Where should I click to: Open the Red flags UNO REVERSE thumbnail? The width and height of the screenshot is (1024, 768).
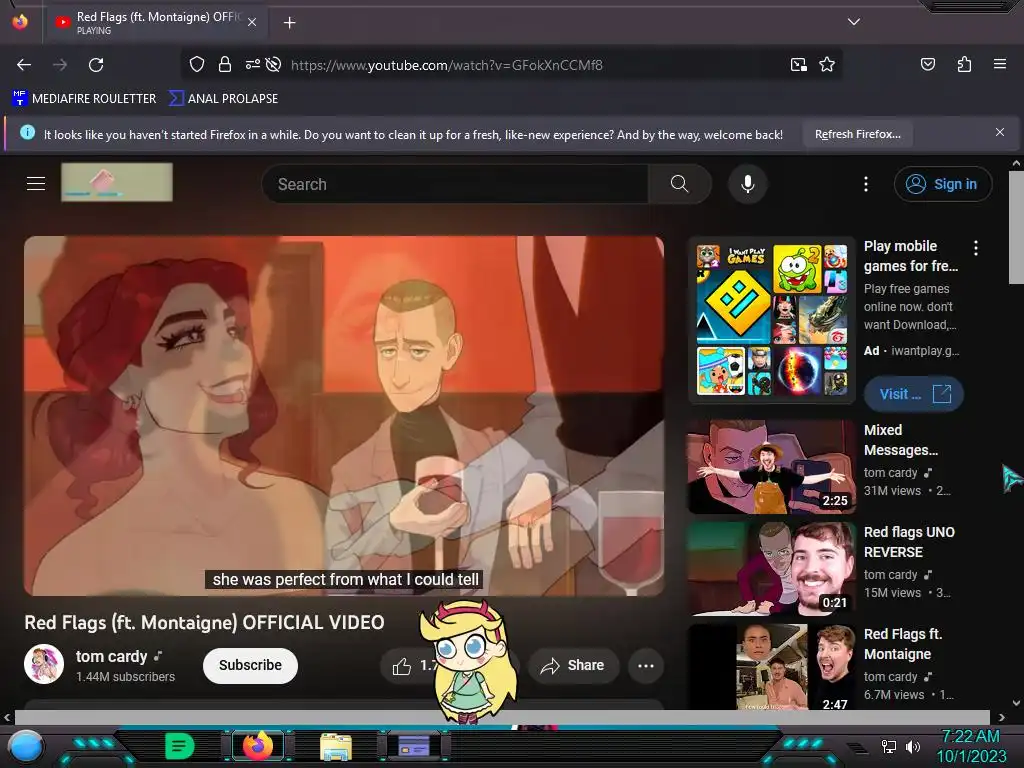click(x=771, y=569)
